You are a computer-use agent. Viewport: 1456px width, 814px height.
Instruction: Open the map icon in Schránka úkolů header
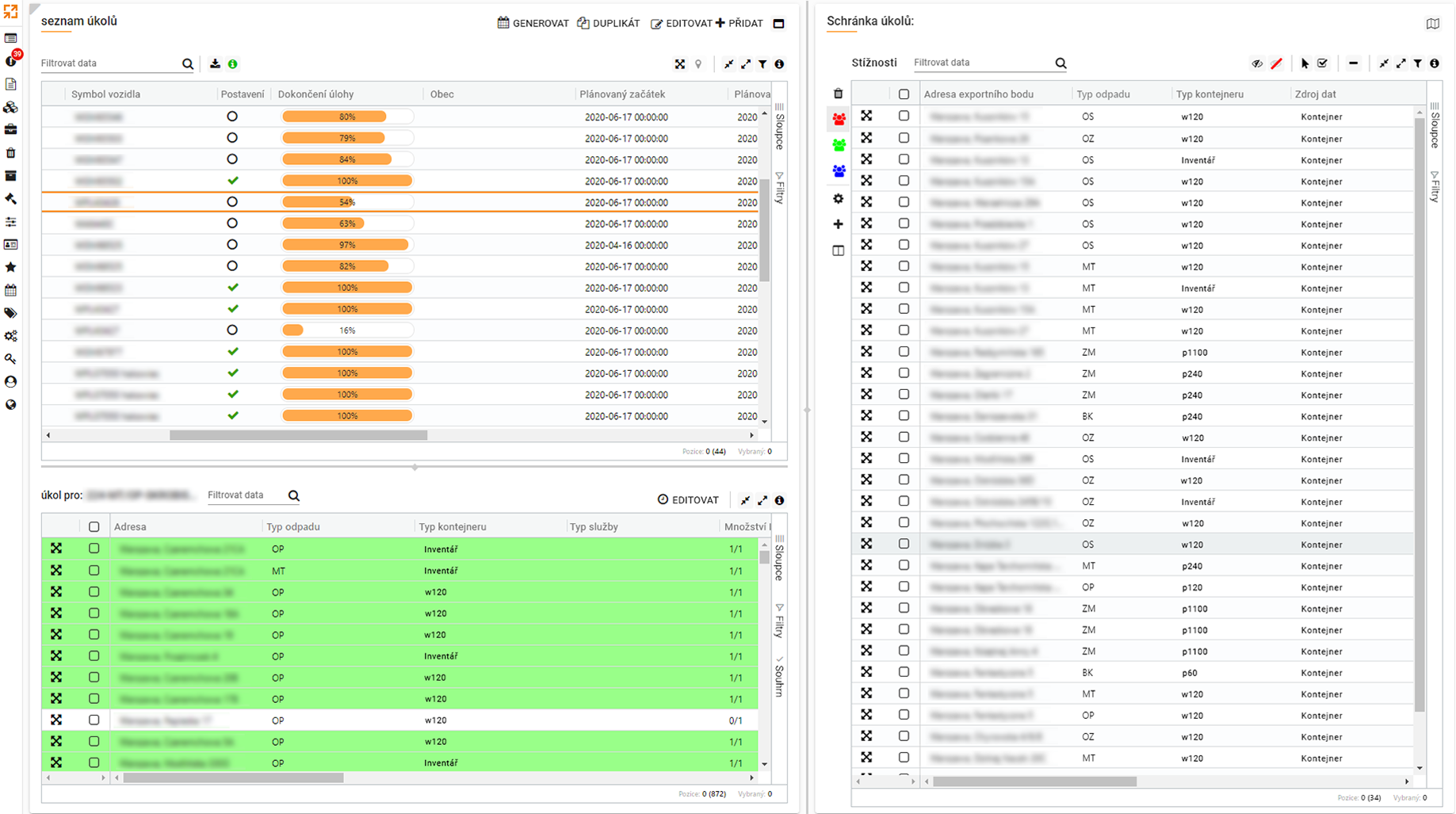[1432, 24]
